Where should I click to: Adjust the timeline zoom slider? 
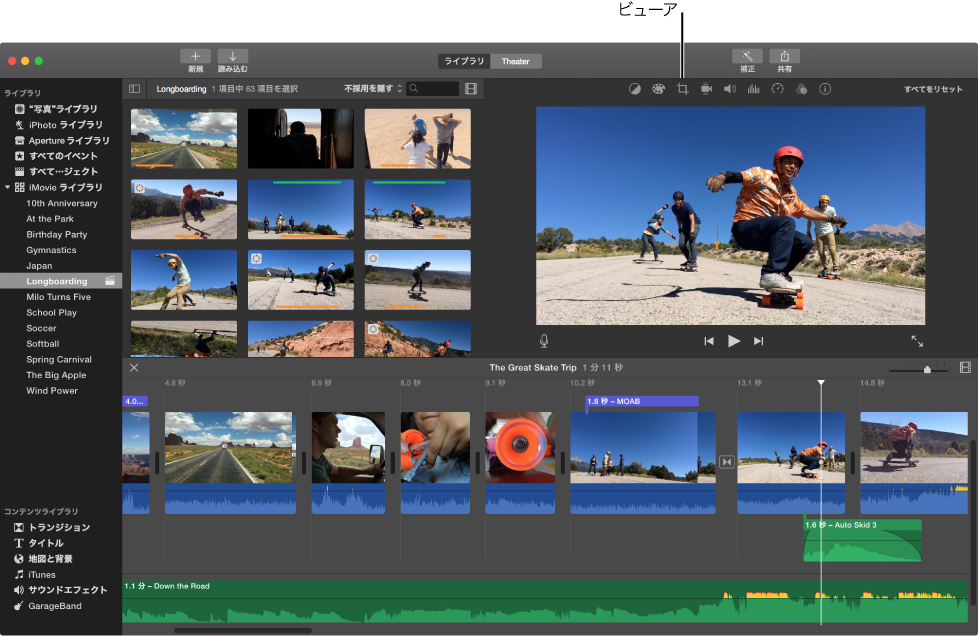tap(927, 369)
